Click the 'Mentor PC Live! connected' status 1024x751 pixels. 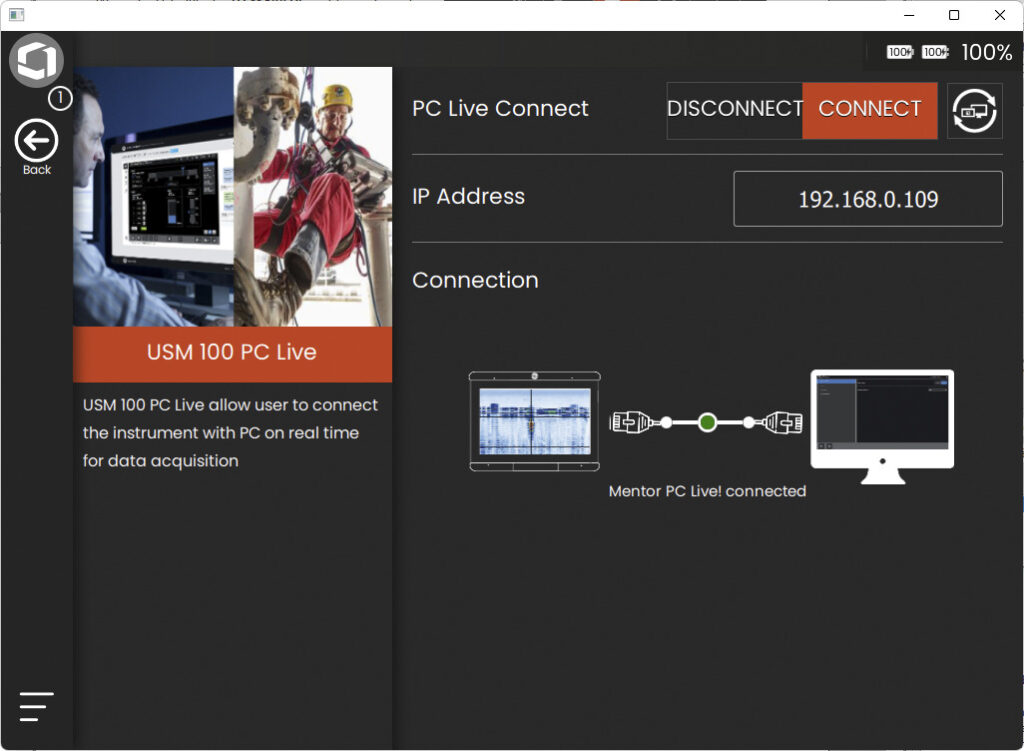707,491
